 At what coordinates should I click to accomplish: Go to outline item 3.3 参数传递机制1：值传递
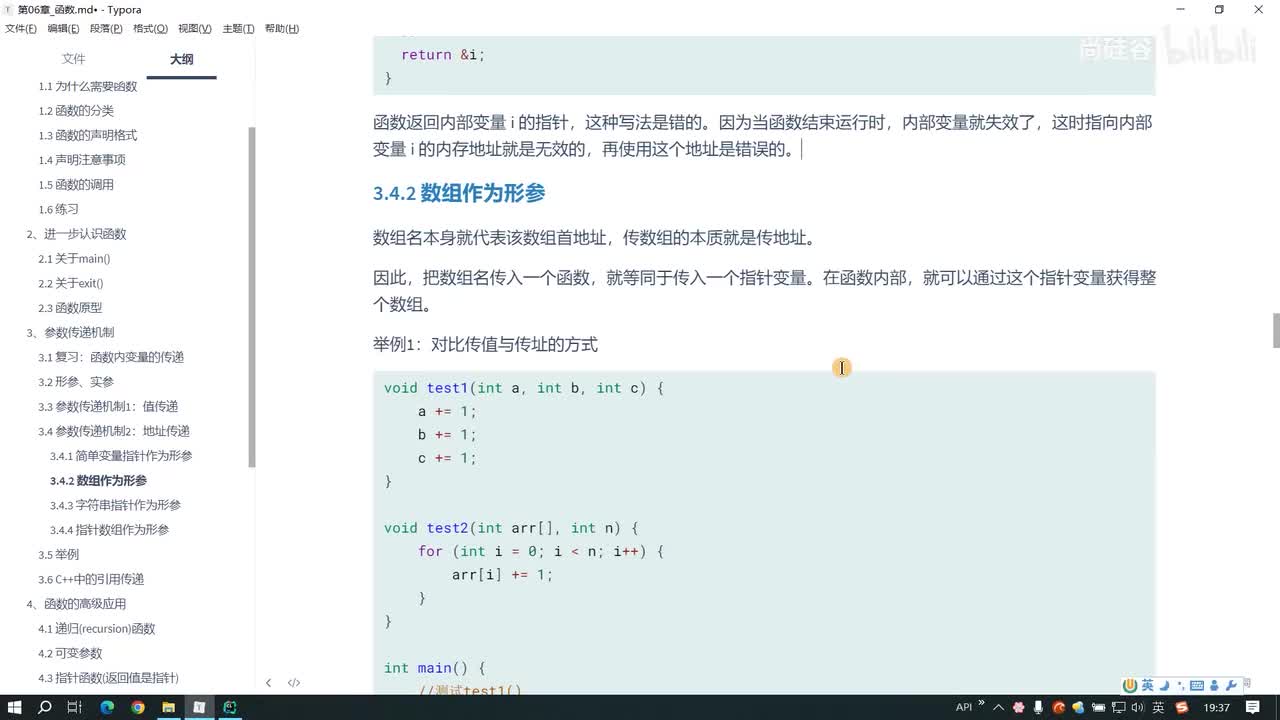[x=108, y=407]
